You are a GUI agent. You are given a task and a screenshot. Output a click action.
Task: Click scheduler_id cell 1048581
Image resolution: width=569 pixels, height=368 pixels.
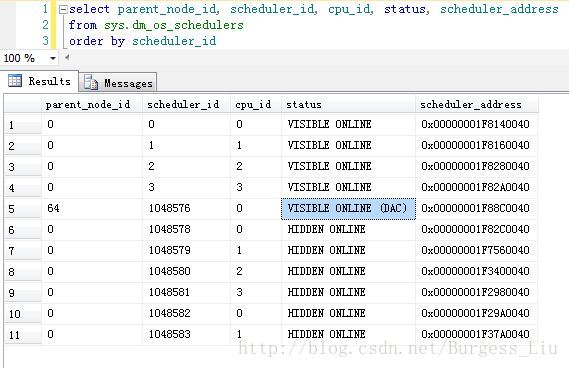pos(187,293)
